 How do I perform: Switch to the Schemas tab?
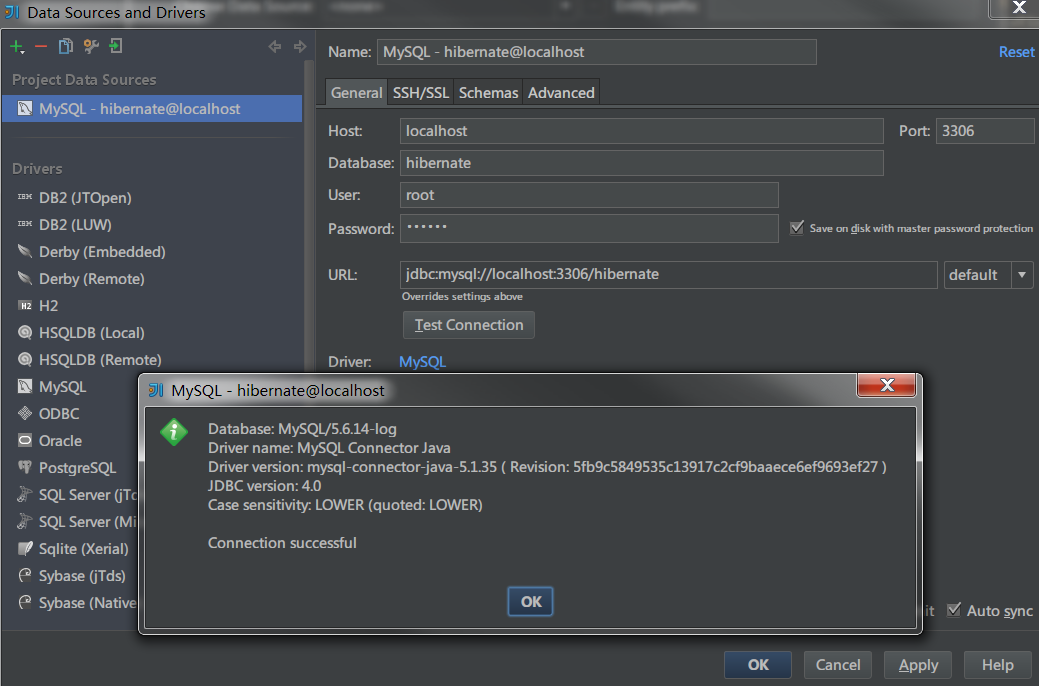(488, 93)
